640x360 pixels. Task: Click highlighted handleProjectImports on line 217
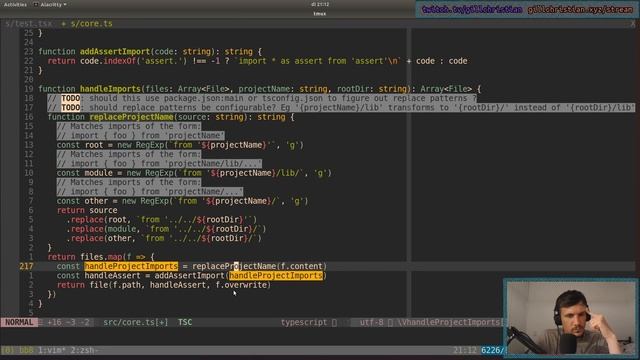pyautogui.click(x=131, y=267)
